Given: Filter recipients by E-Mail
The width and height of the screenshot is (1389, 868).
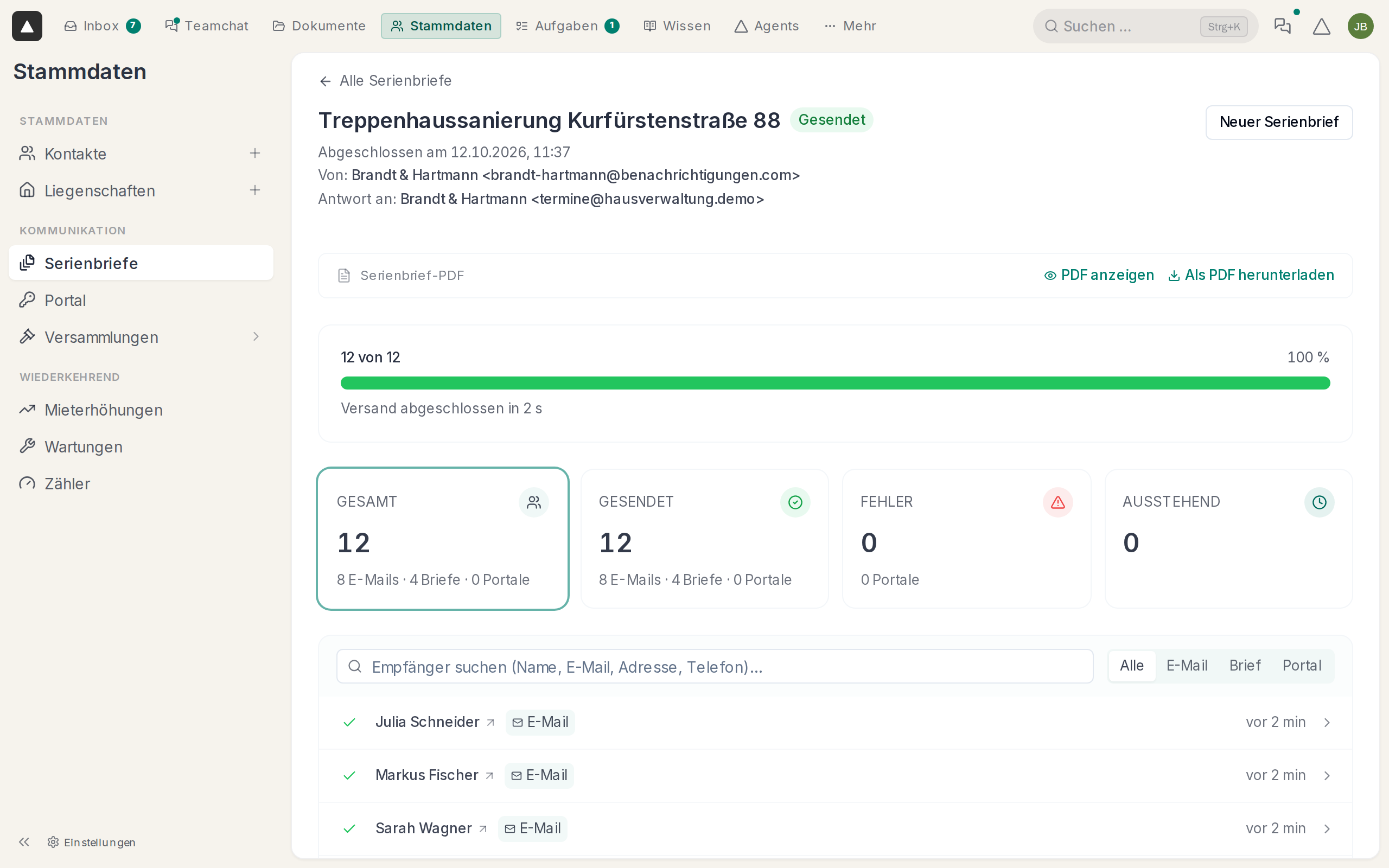Looking at the screenshot, I should 1187,665.
